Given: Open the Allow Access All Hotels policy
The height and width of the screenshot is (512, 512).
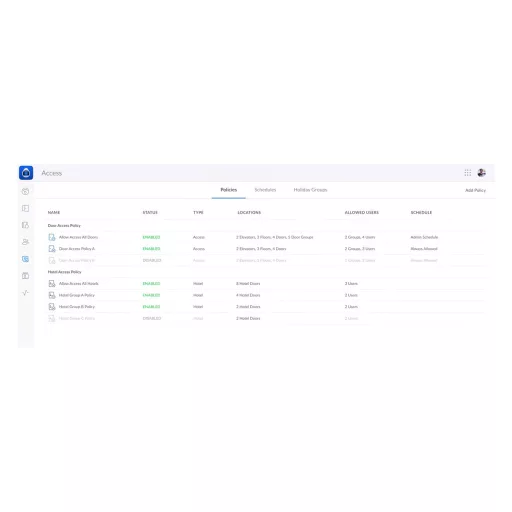Looking at the screenshot, I should (x=79, y=284).
